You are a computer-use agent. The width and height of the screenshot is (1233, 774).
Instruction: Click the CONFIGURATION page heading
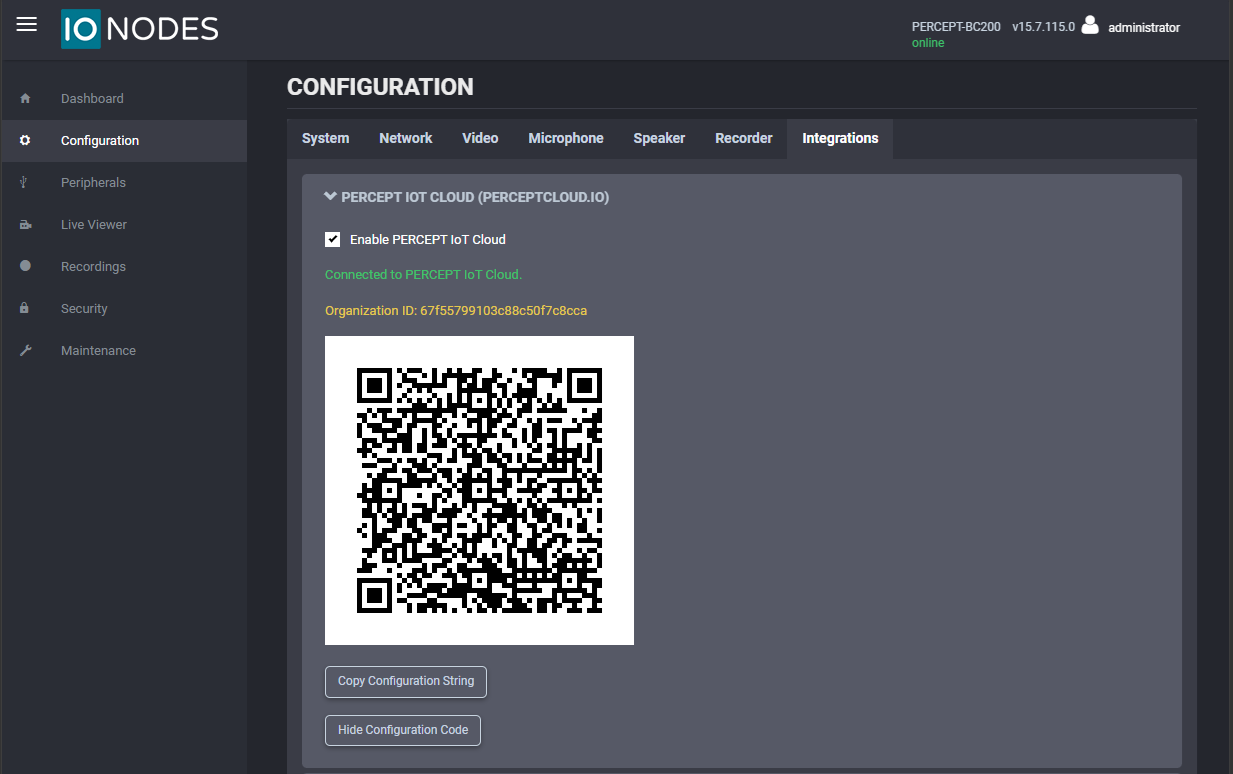point(380,87)
